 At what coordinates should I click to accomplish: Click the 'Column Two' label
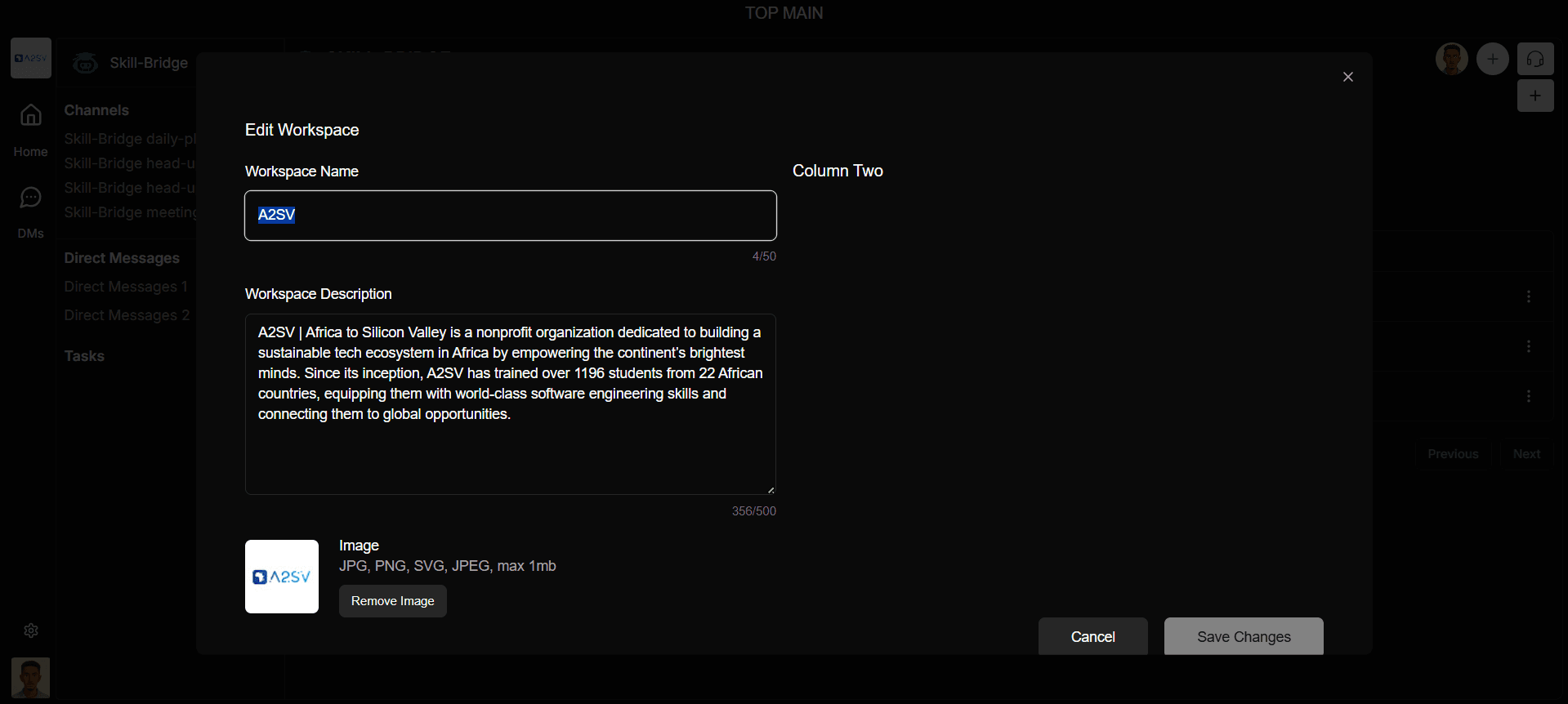pyautogui.click(x=838, y=171)
